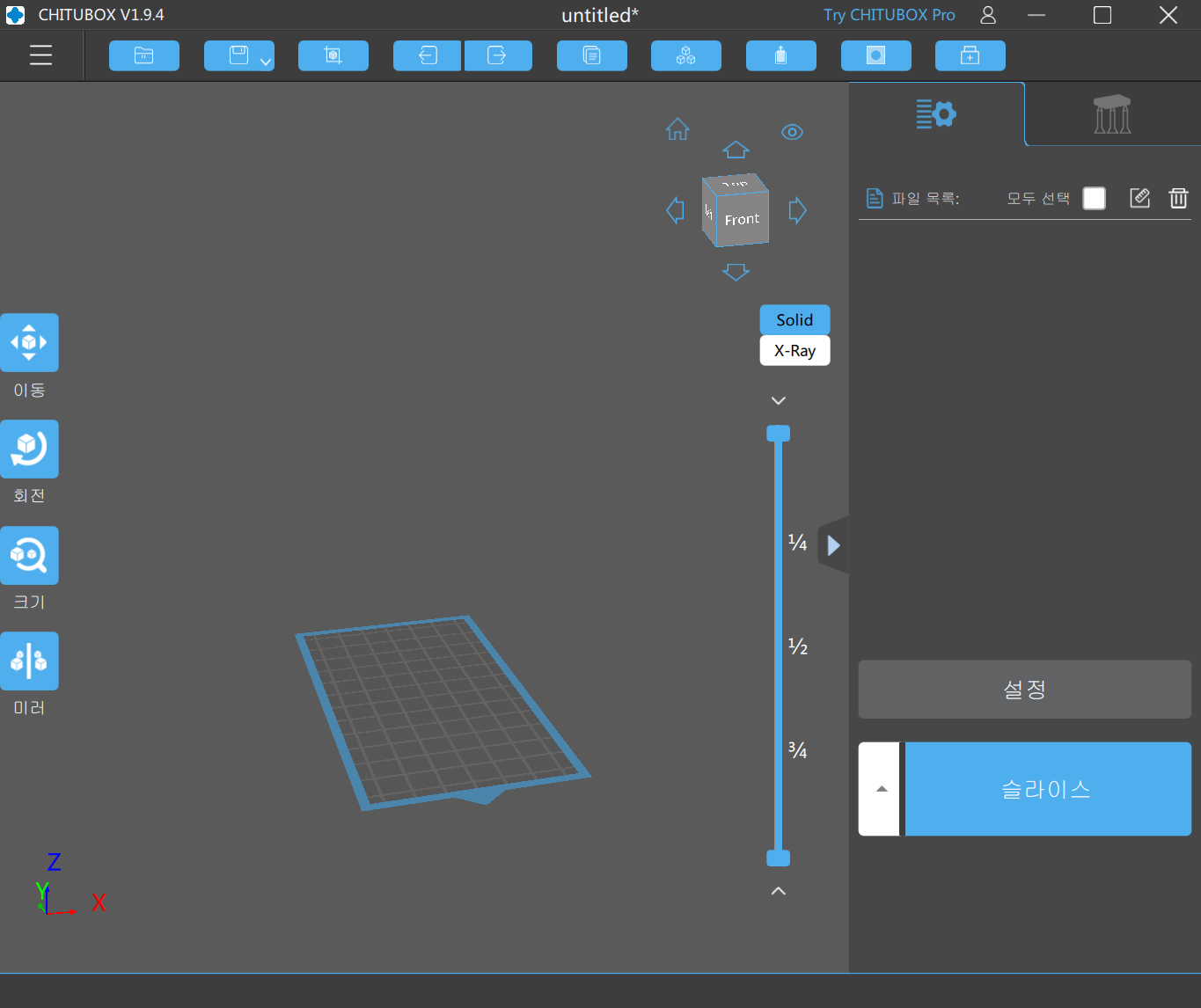The width and height of the screenshot is (1201, 1008).
Task: Click the 'untitled*' project title text
Action: click(x=600, y=15)
